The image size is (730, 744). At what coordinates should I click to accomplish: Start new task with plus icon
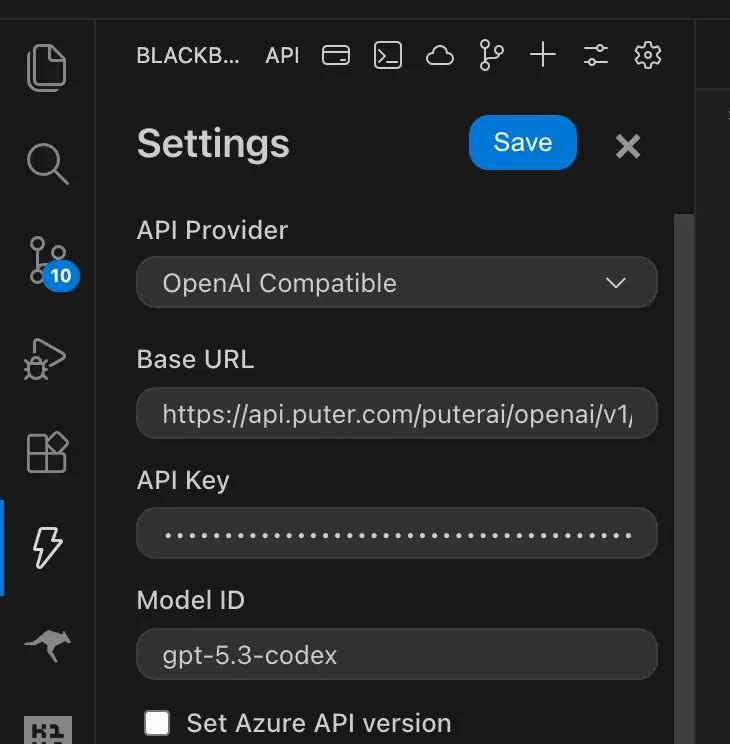tap(543, 55)
